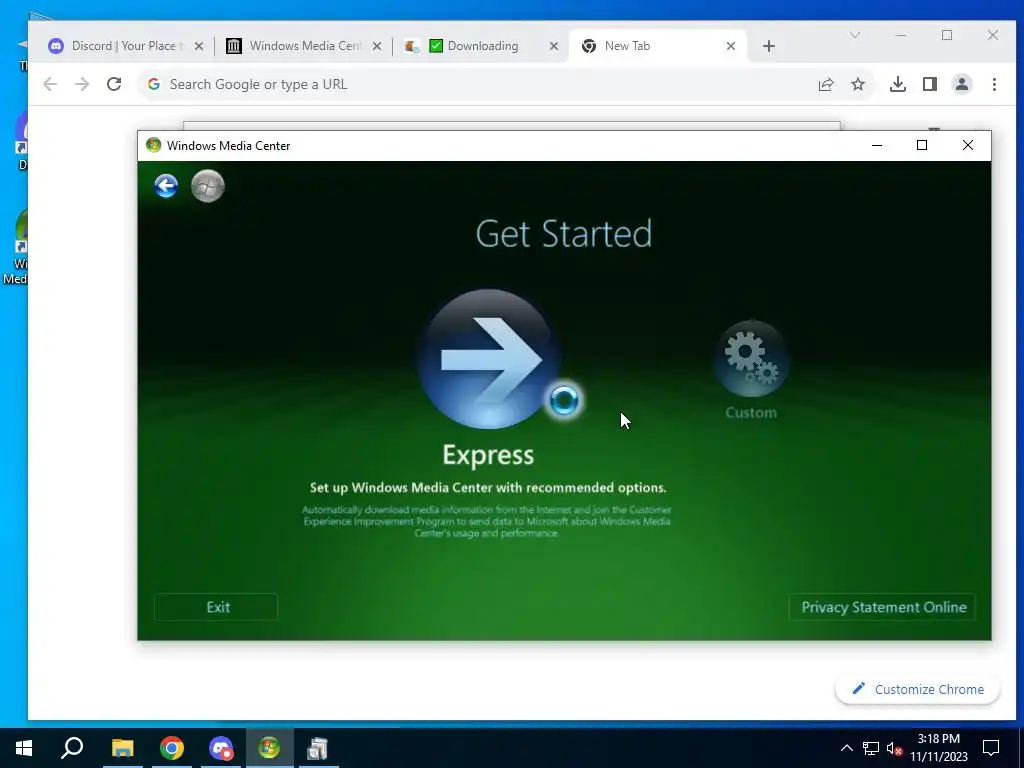This screenshot has height=768, width=1024.
Task: Open Chrome profile menu
Action: coord(962,84)
